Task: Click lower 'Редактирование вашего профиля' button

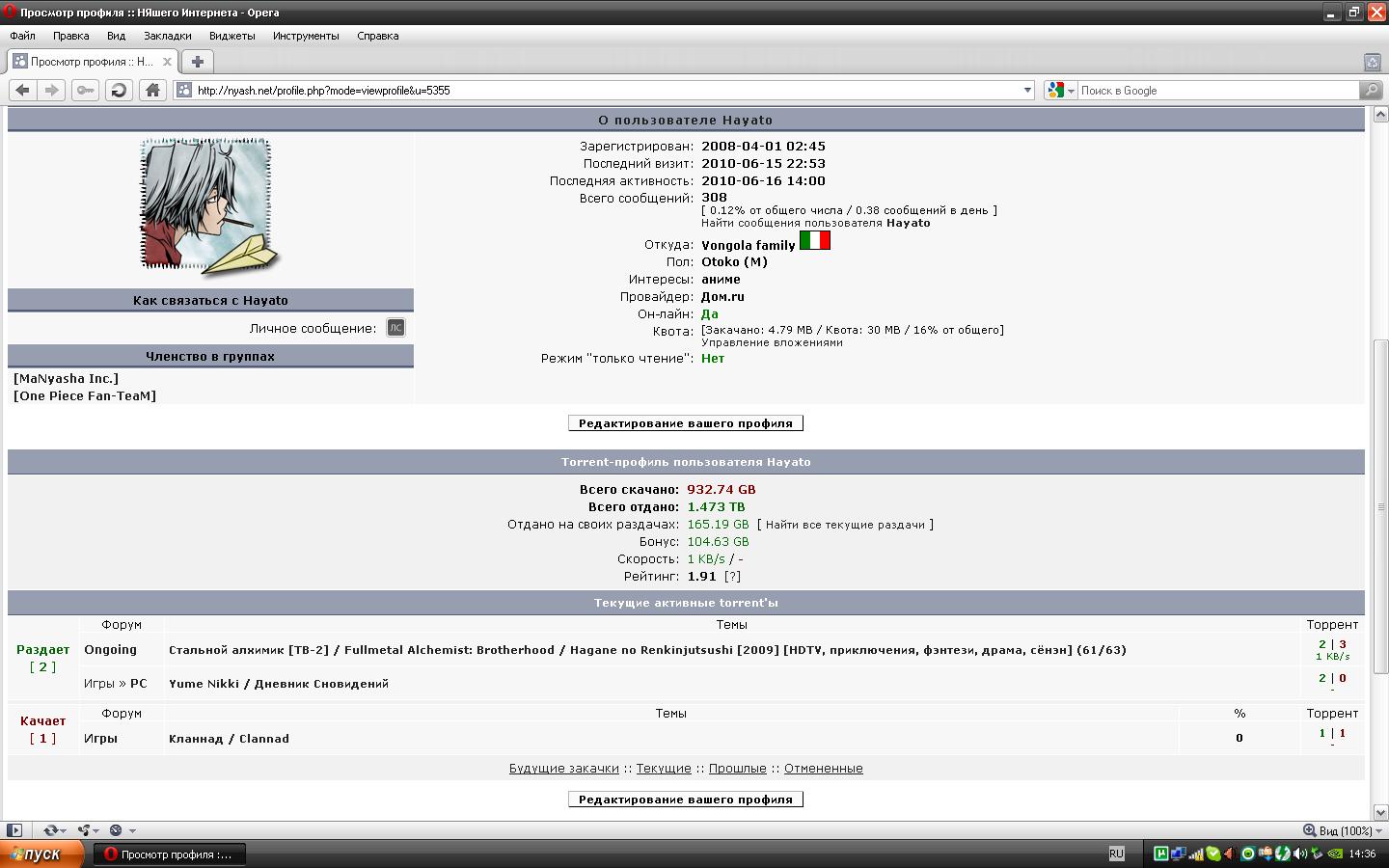Action: point(686,800)
